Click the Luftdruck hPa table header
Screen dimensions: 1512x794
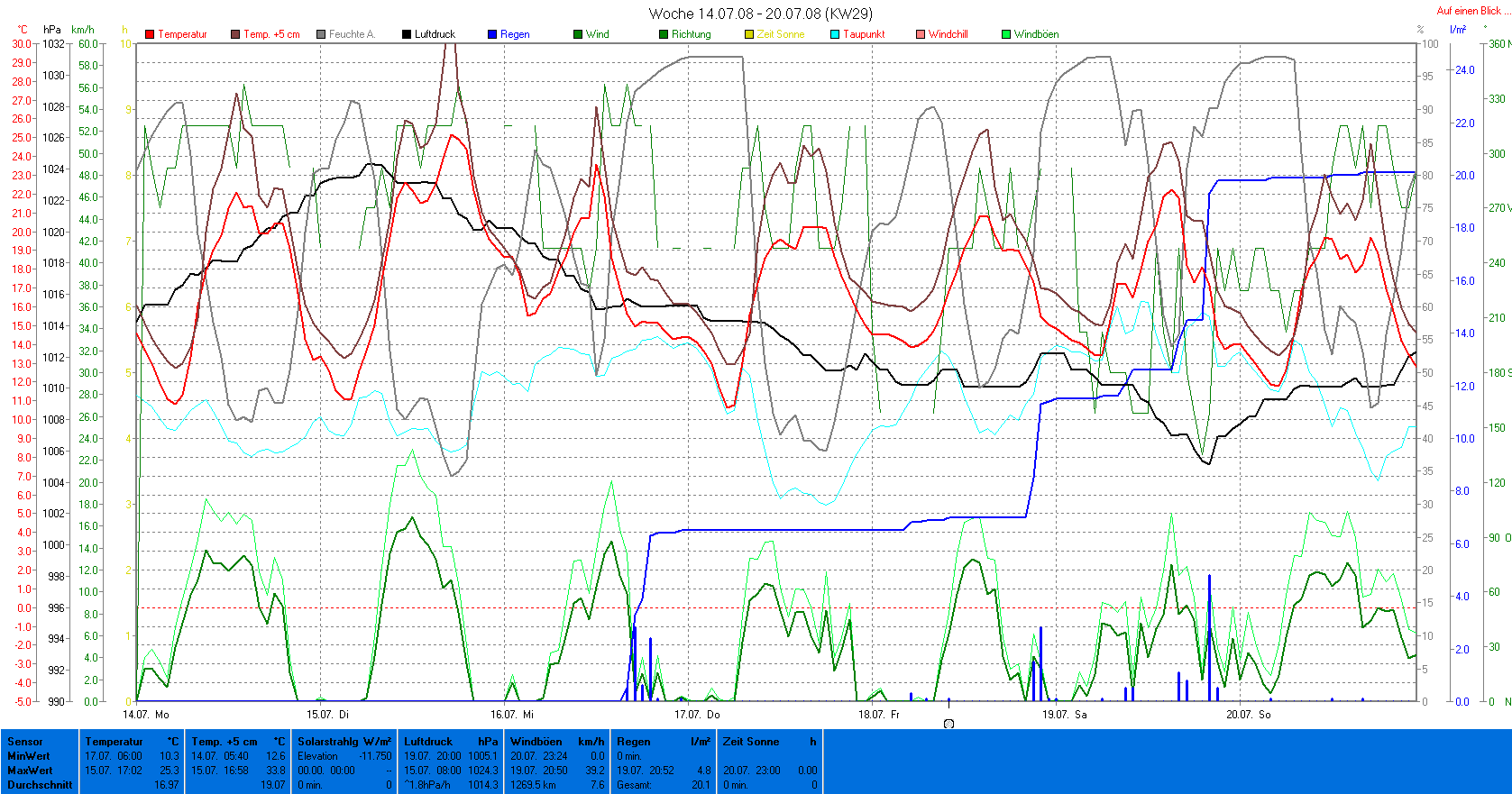point(450,742)
